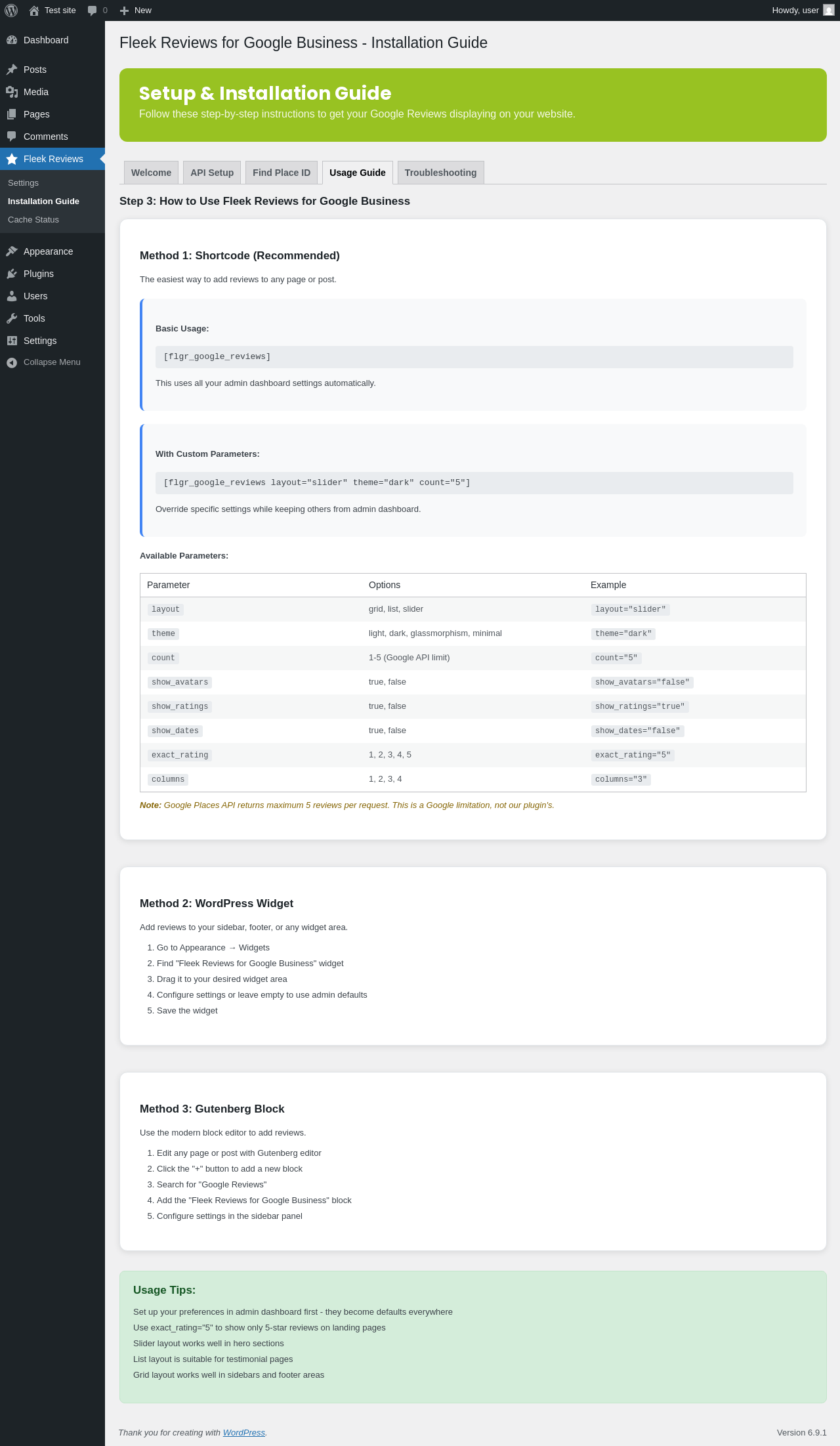The width and height of the screenshot is (840, 1446).
Task: Open Fleek Reviews Settings submenu item
Action: click(23, 183)
